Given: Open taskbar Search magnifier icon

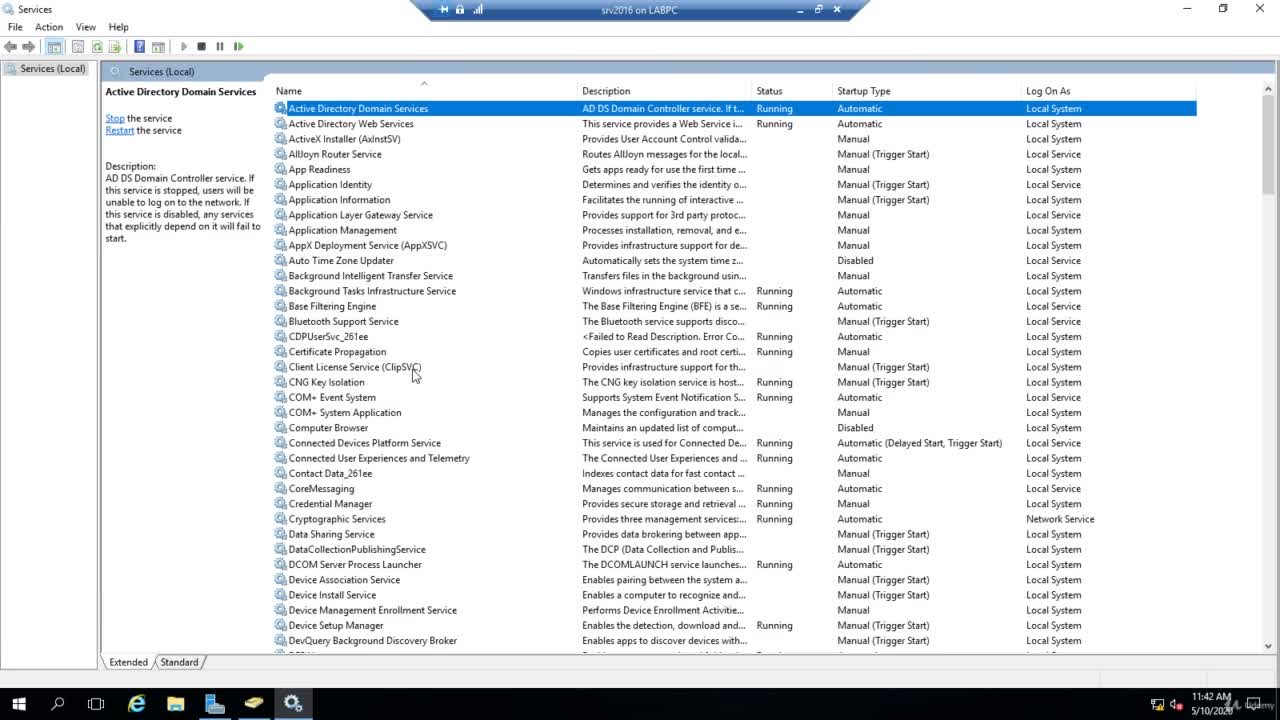Looking at the screenshot, I should pos(57,704).
